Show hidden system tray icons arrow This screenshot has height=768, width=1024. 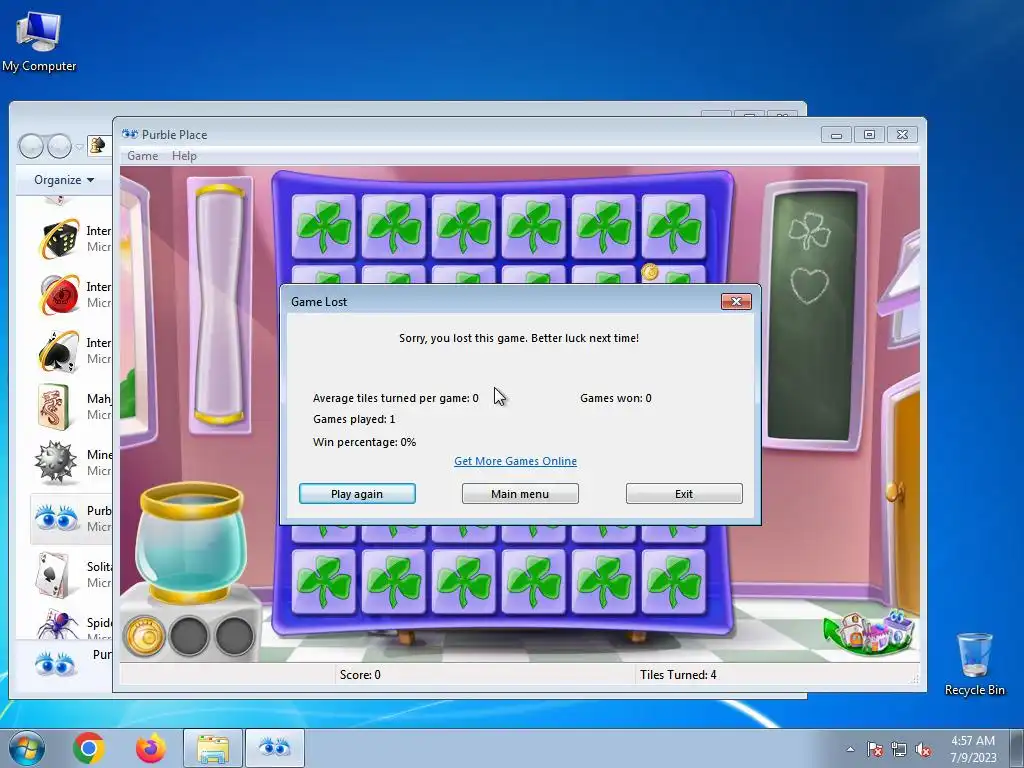pyautogui.click(x=850, y=749)
